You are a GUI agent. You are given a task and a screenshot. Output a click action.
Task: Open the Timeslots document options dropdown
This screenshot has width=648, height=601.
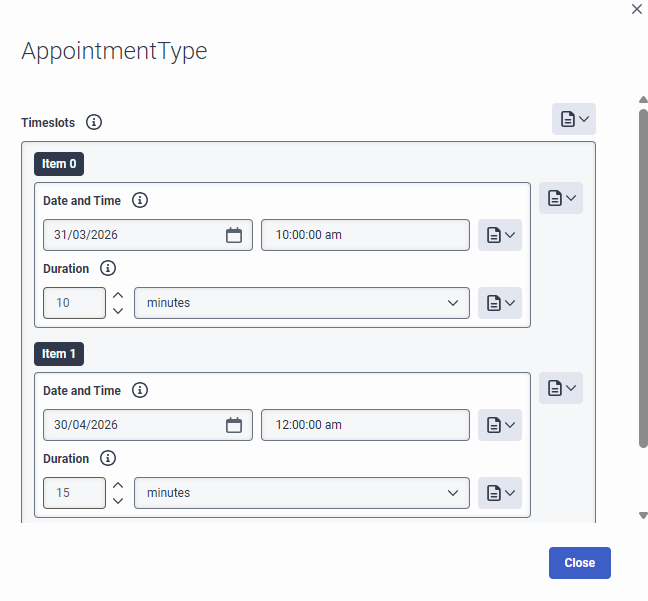574,119
